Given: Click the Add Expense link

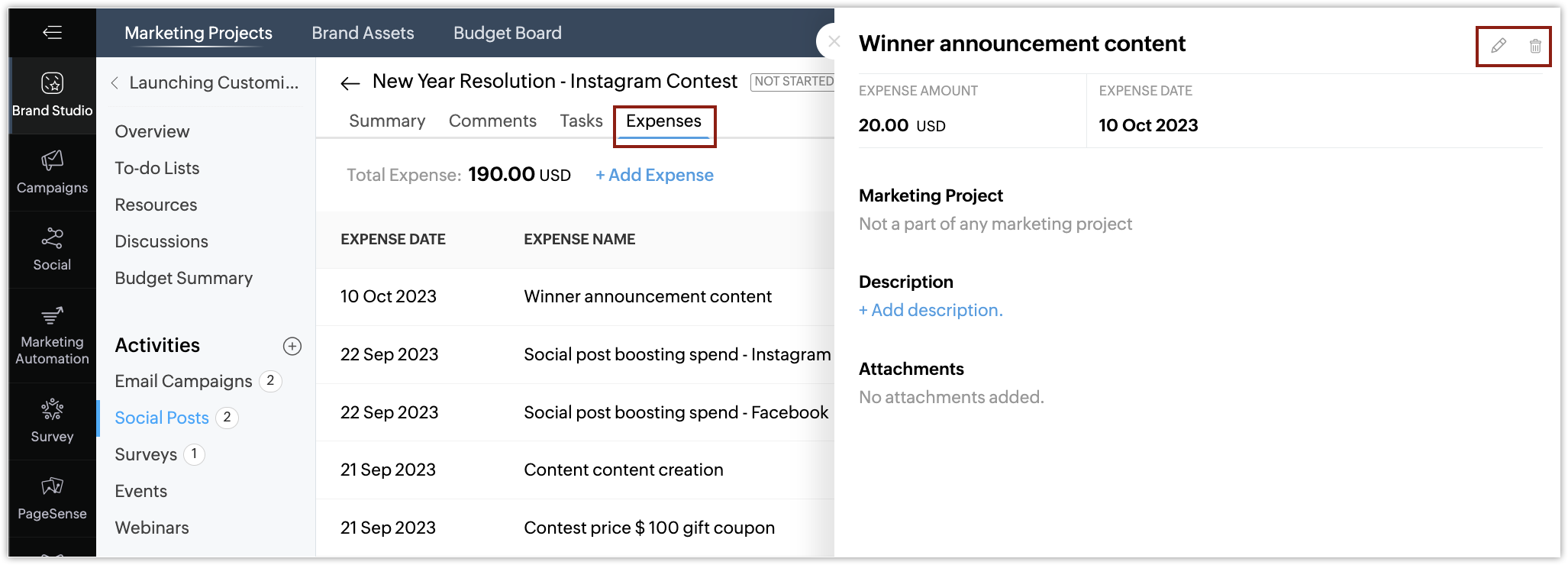Looking at the screenshot, I should click(654, 175).
